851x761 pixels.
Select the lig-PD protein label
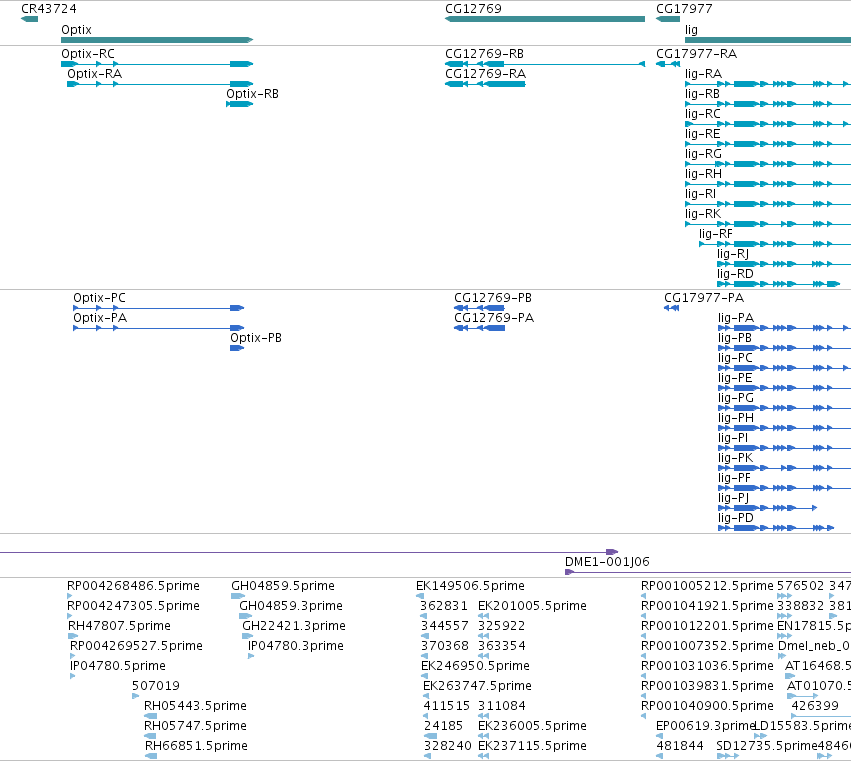[736, 518]
